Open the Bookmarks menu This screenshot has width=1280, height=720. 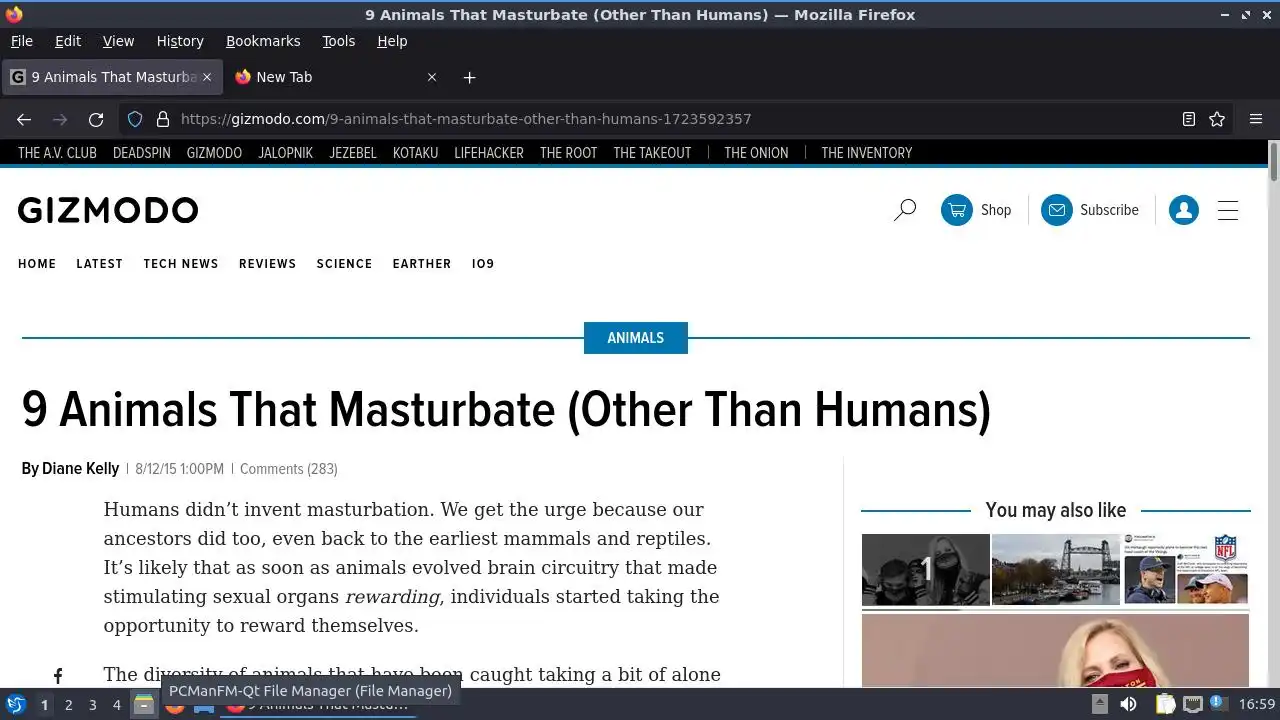(263, 41)
